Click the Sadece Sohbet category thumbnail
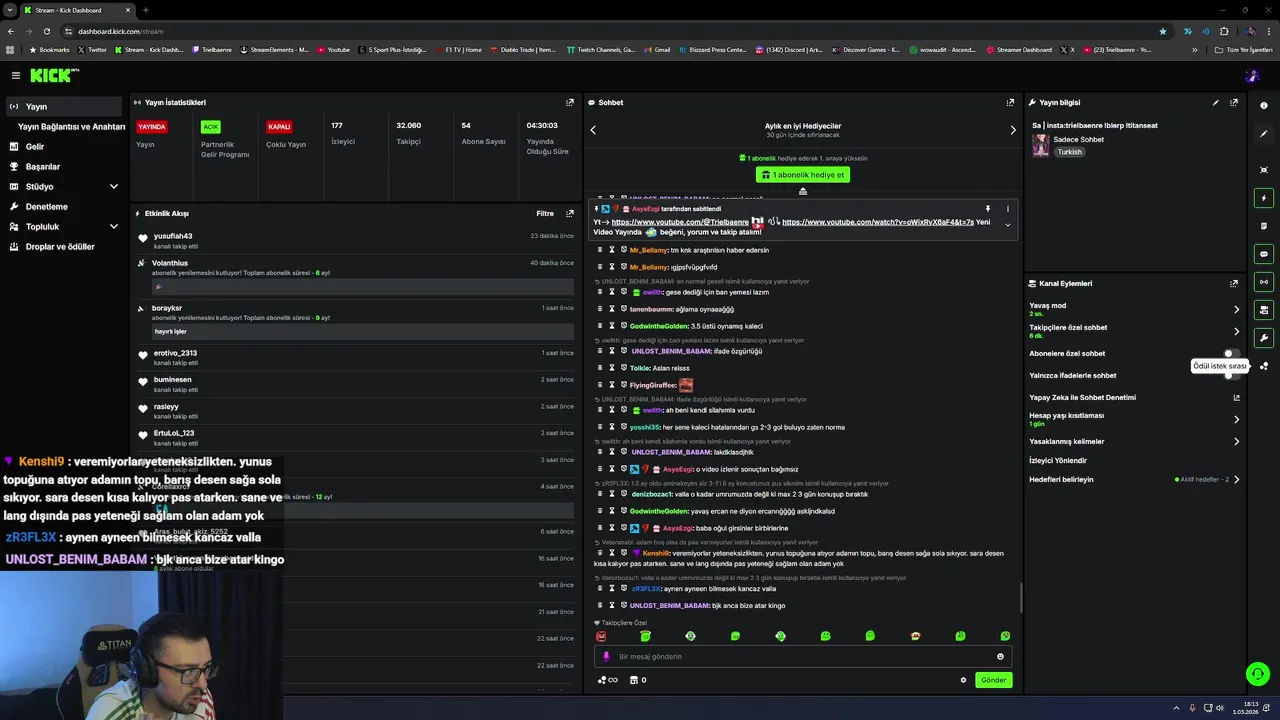1280x720 pixels. tap(1041, 146)
